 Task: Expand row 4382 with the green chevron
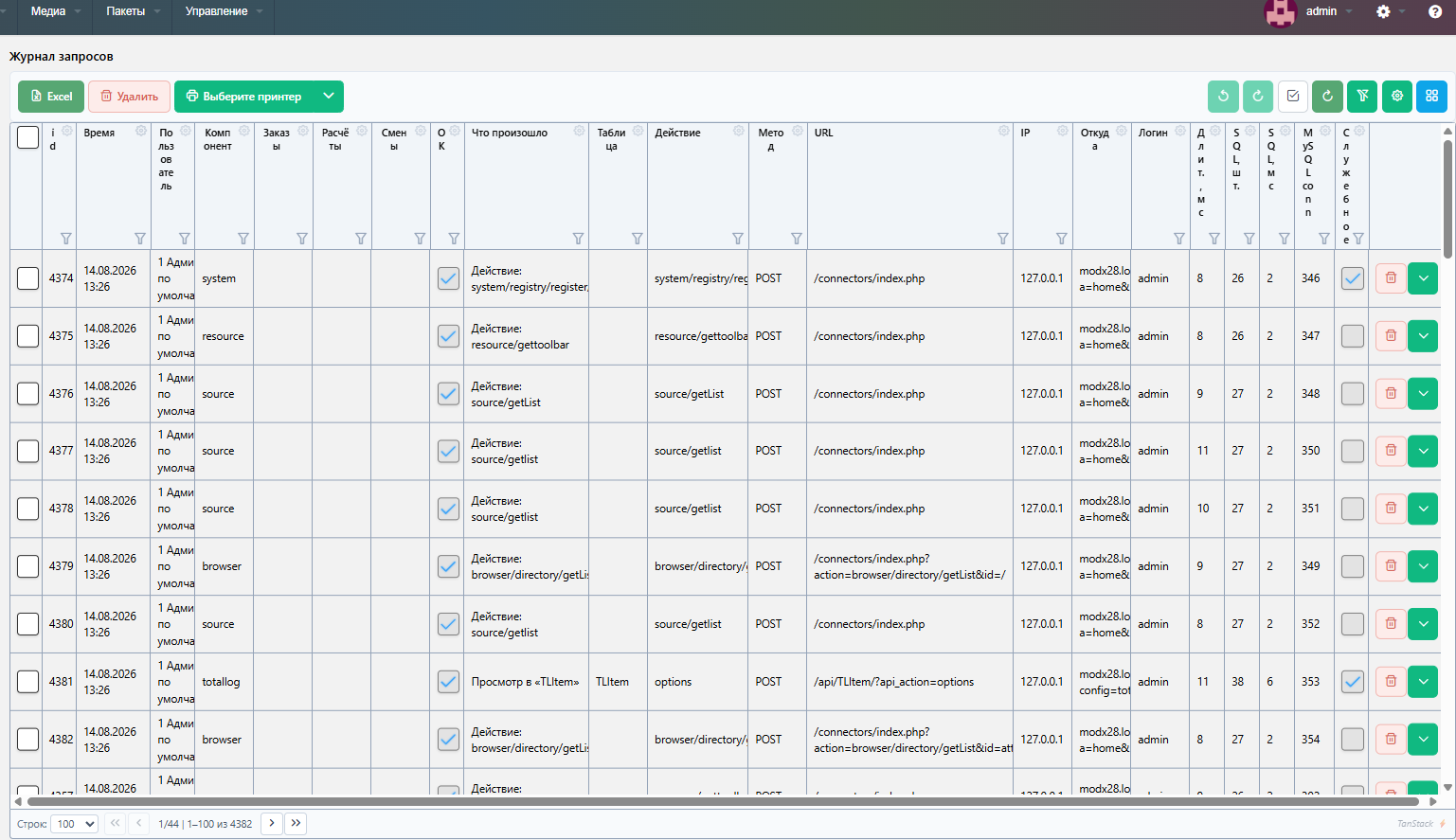[x=1423, y=740]
